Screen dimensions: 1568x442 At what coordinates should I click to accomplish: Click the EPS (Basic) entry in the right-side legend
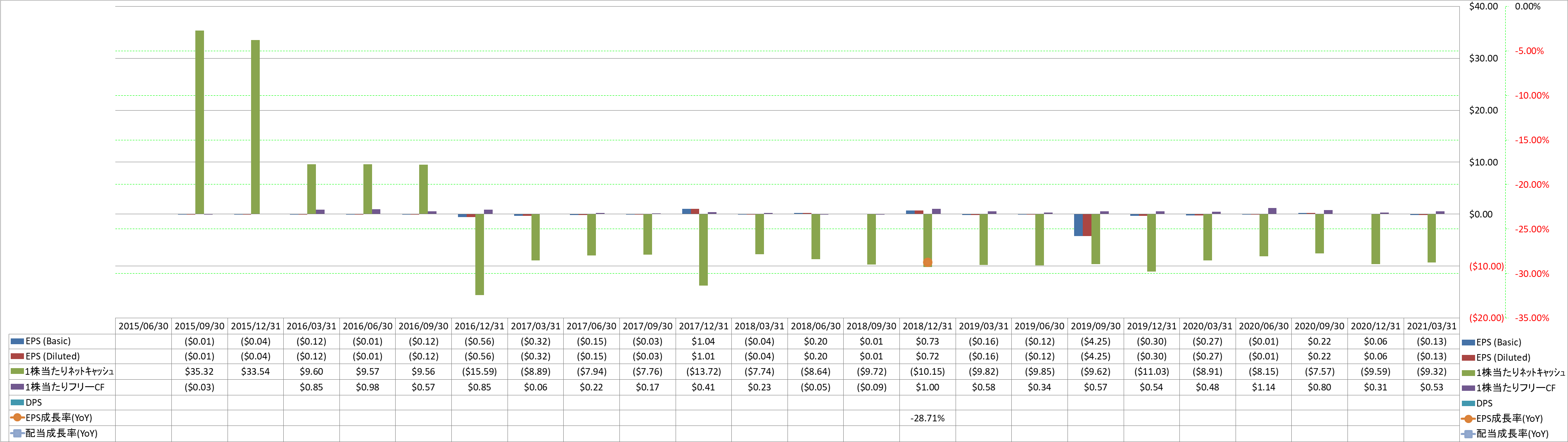[1499, 342]
